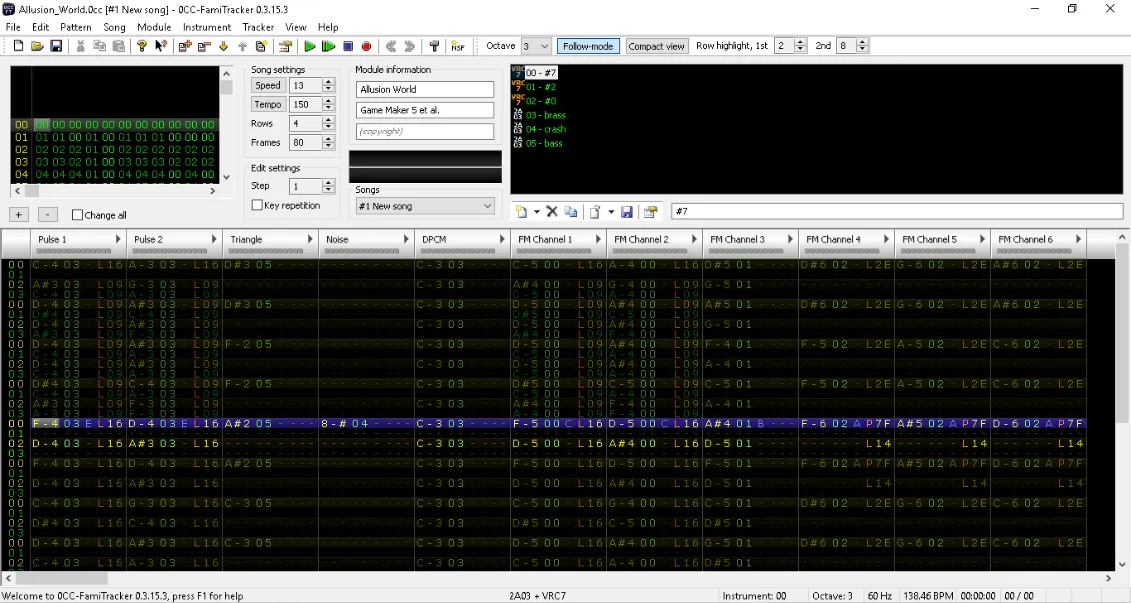Viewport: 1131px width, 603px height.
Task: Click the NSF export icon
Action: coord(458,46)
